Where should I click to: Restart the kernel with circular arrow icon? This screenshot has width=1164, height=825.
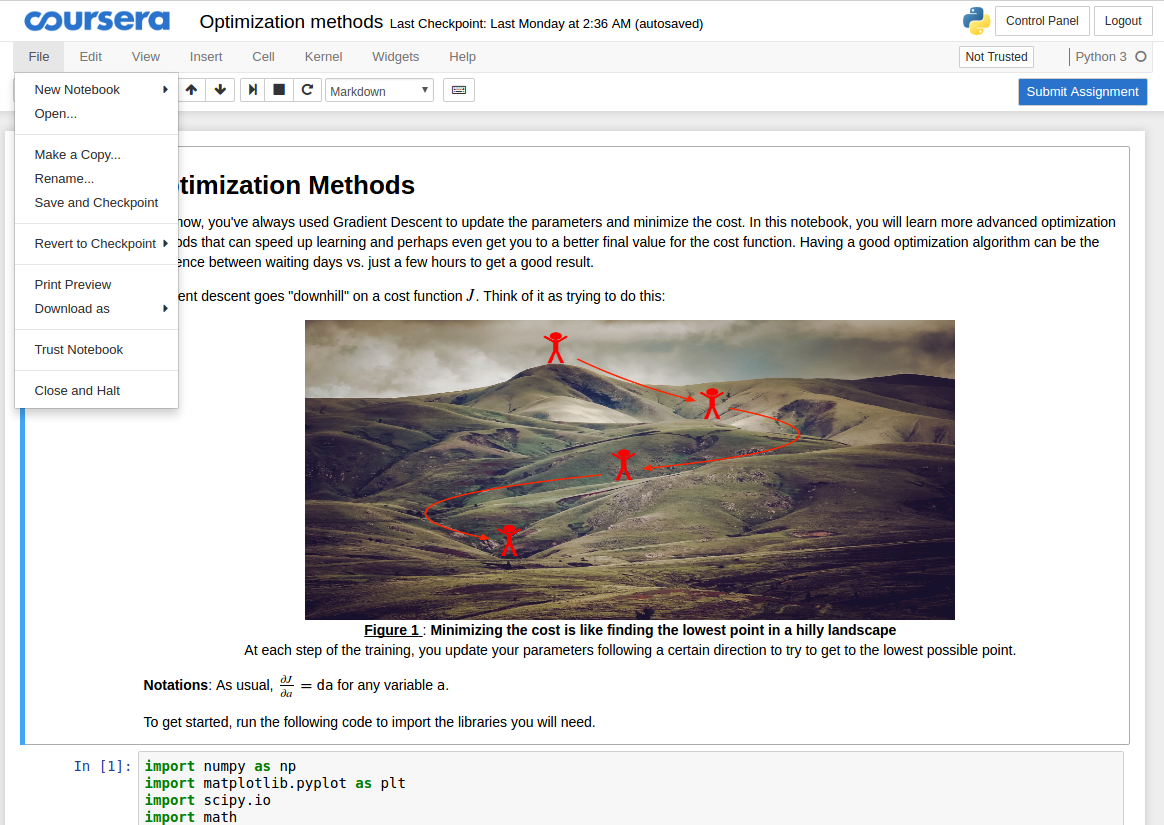coord(307,90)
